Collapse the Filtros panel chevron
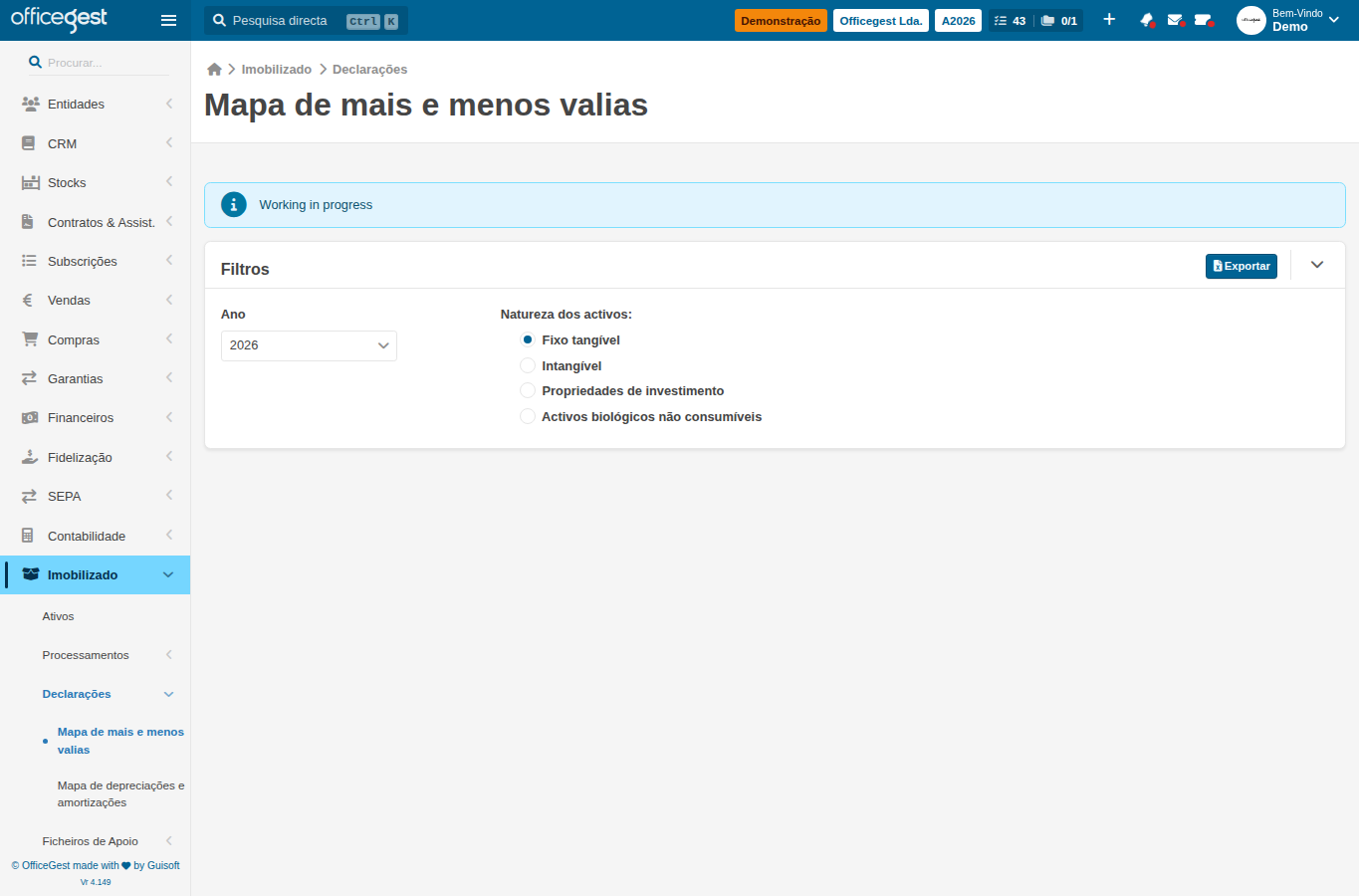 [1317, 265]
